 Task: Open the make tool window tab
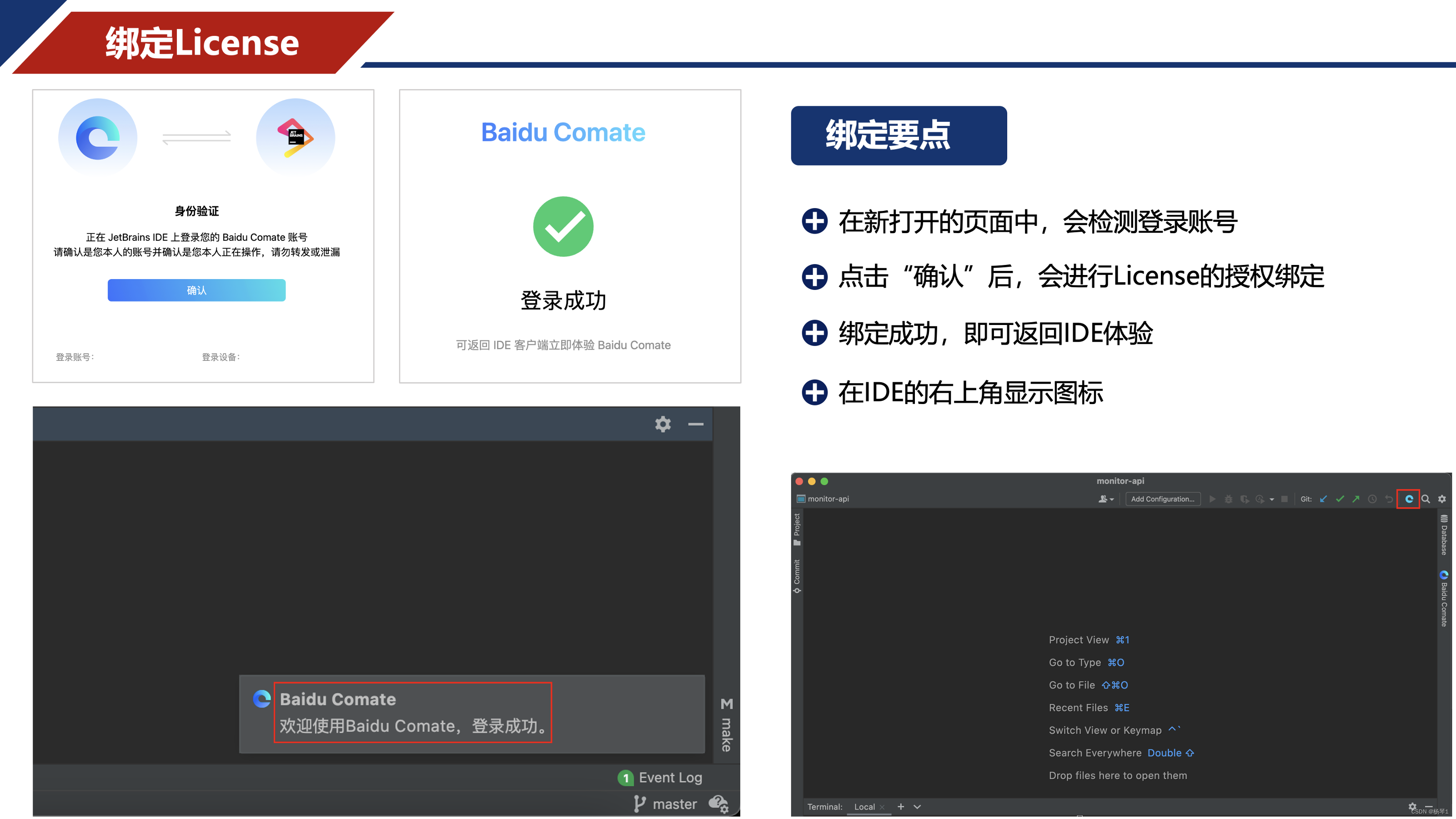726,725
